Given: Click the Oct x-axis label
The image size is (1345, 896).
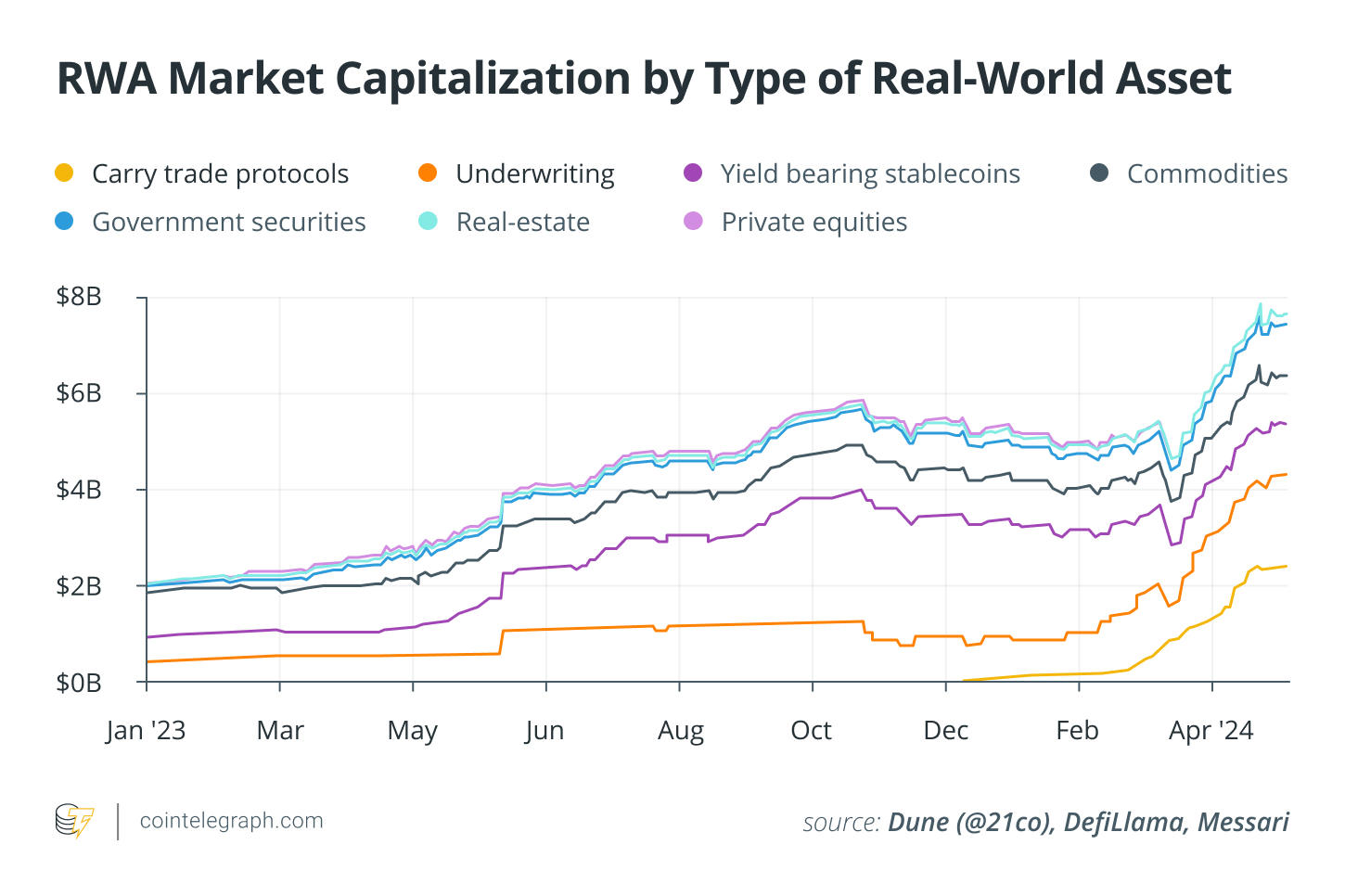Looking at the screenshot, I should click(812, 731).
